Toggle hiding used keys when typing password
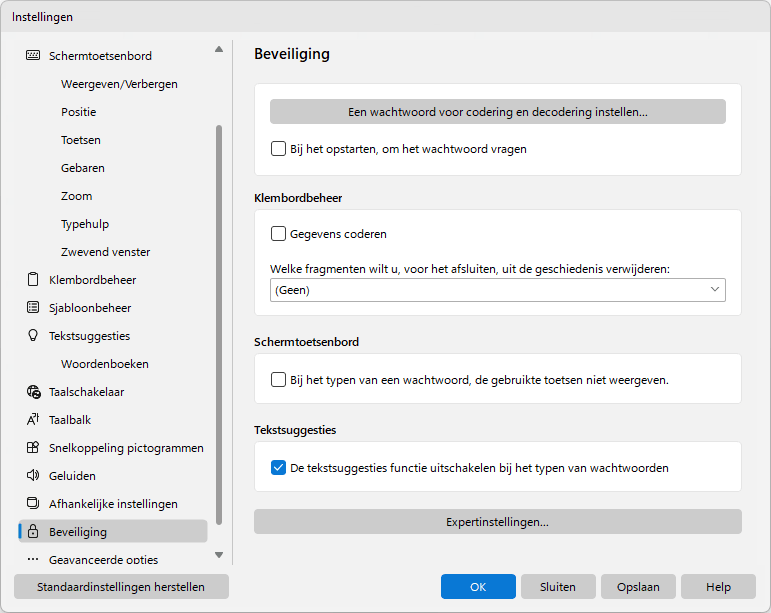The height and width of the screenshot is (613, 771). (278, 379)
